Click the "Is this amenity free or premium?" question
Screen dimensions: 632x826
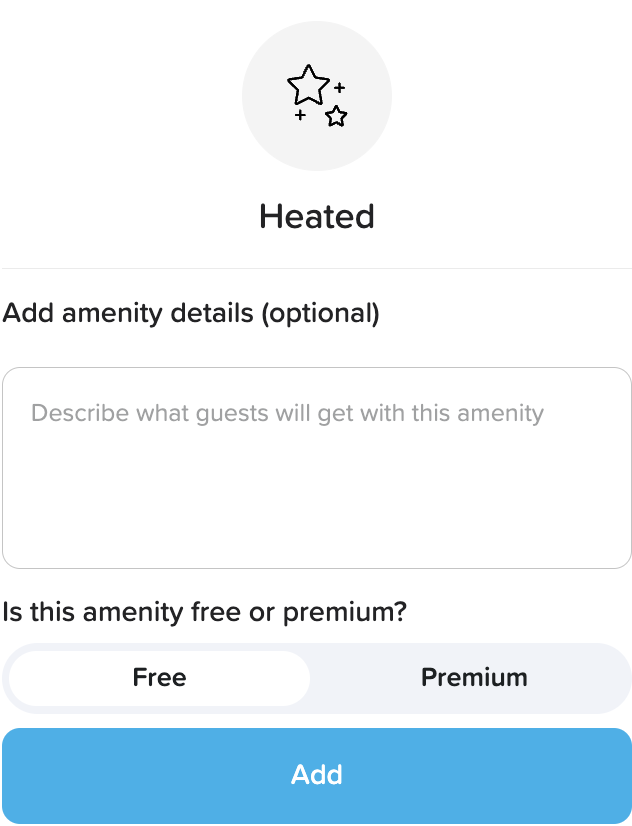205,611
